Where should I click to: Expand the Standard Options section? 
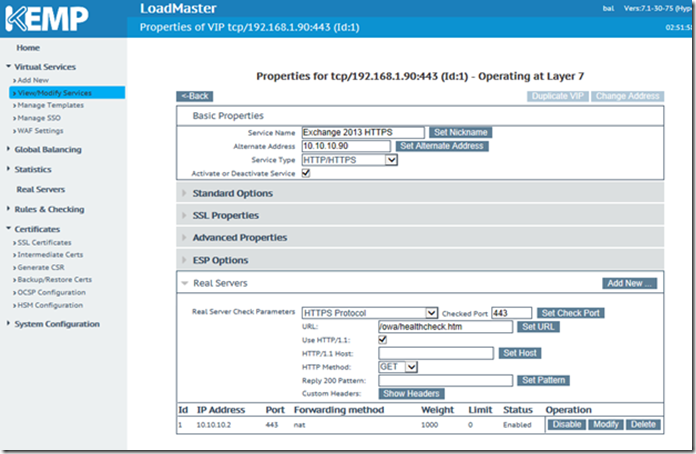pyautogui.click(x=420, y=193)
